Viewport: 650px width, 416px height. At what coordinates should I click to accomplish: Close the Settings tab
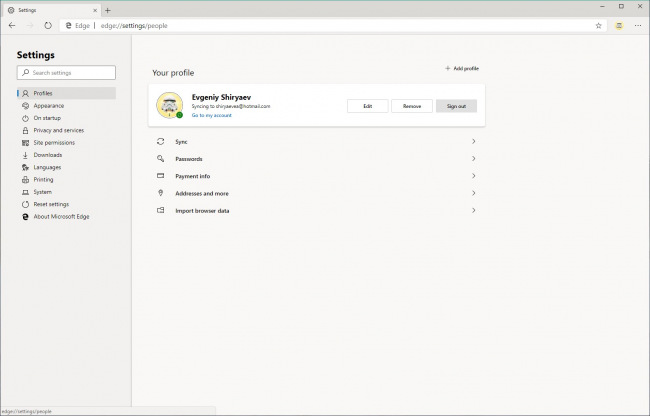95,10
